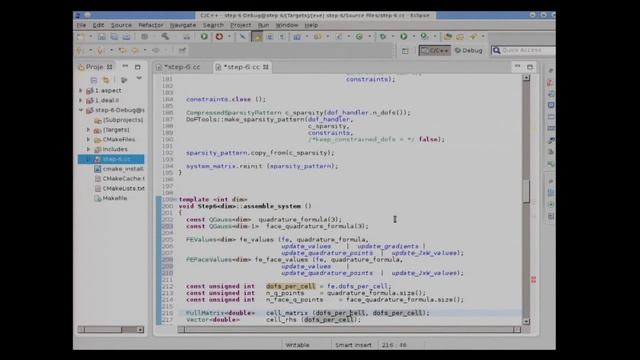Close the active *step-6.cc editor tab

pyautogui.click(x=266, y=67)
